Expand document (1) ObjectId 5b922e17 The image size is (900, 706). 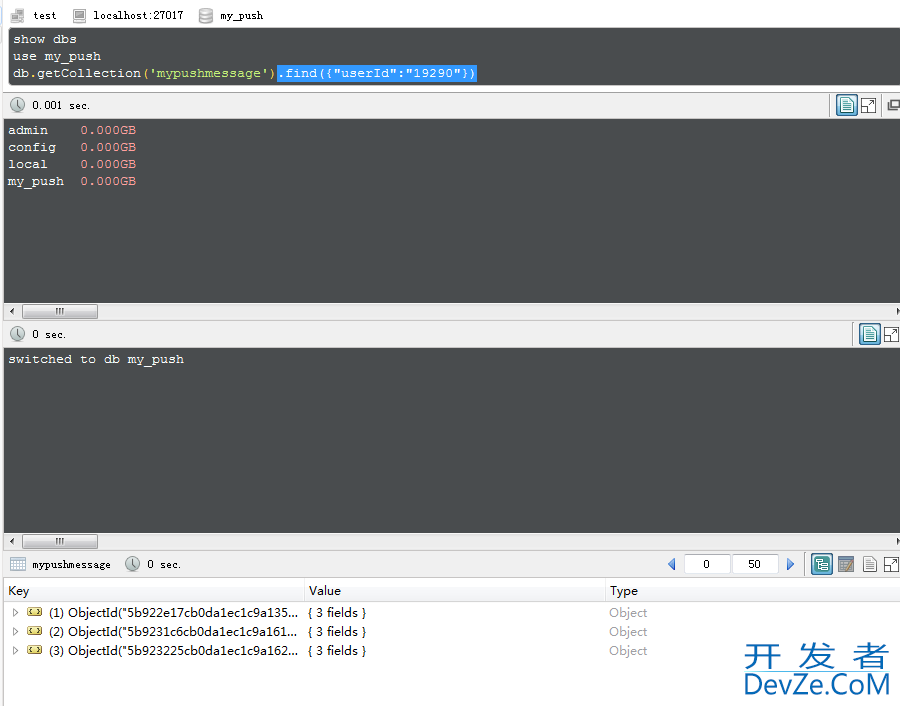click(15, 612)
